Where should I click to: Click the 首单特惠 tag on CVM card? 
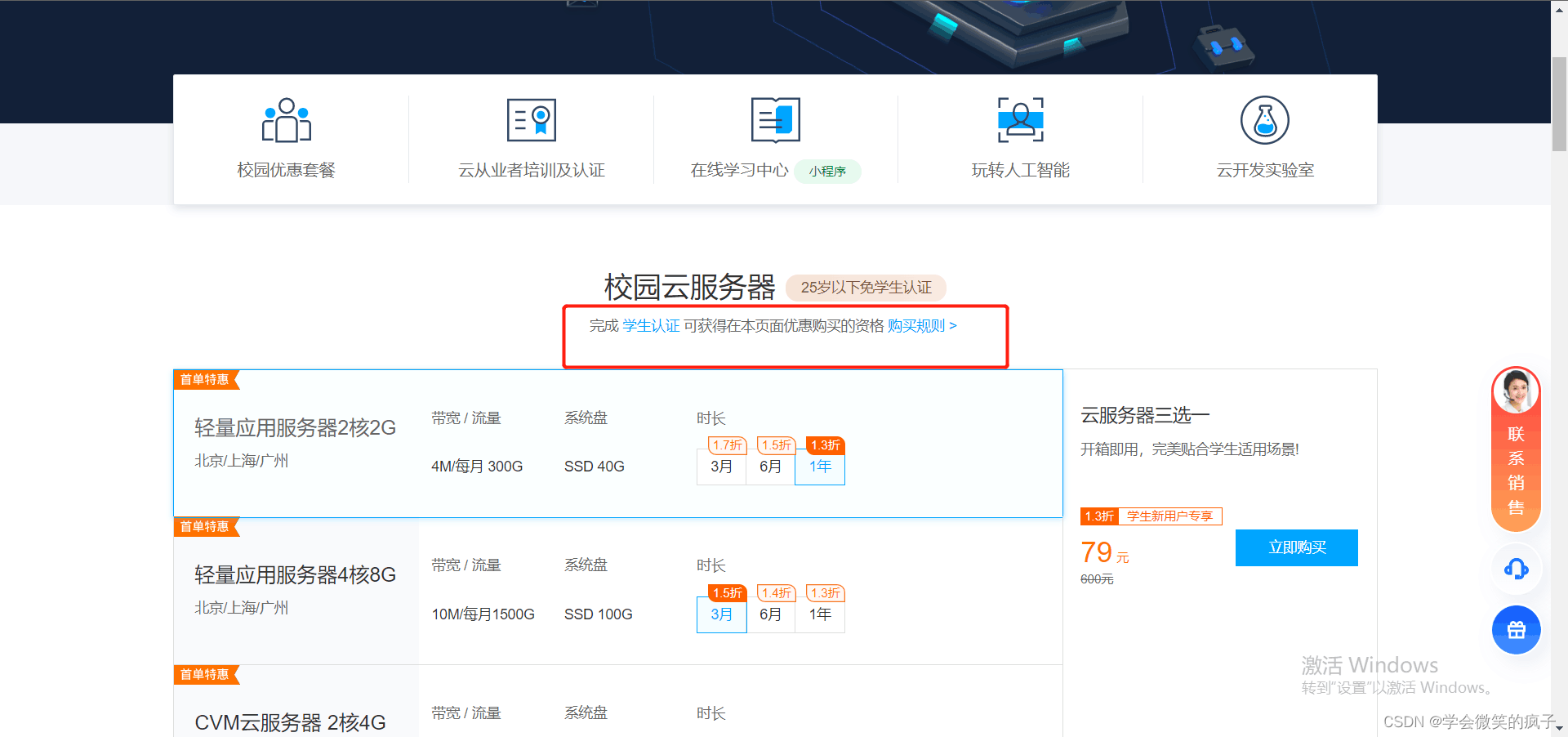206,675
